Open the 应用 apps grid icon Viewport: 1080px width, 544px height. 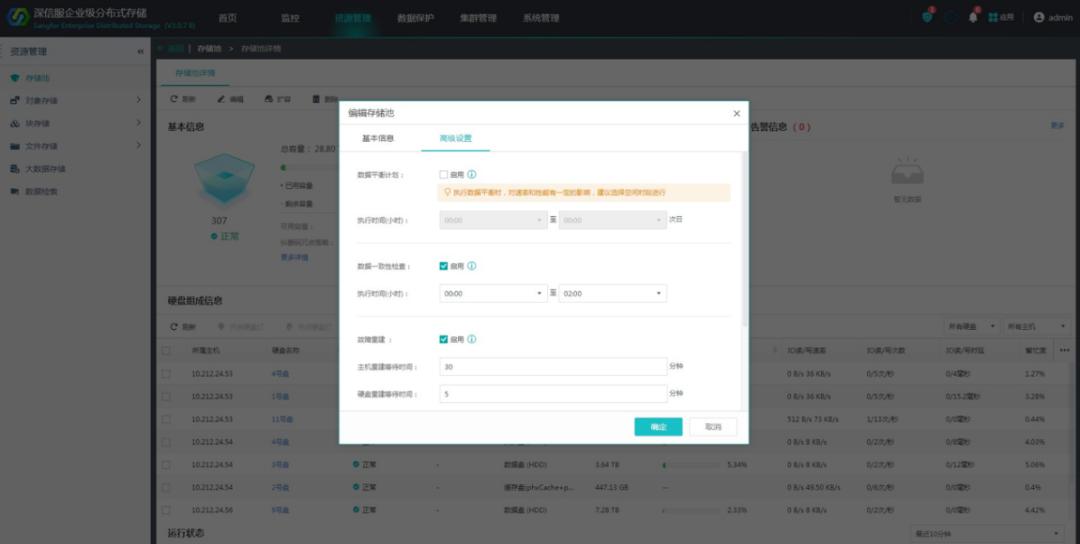993,17
